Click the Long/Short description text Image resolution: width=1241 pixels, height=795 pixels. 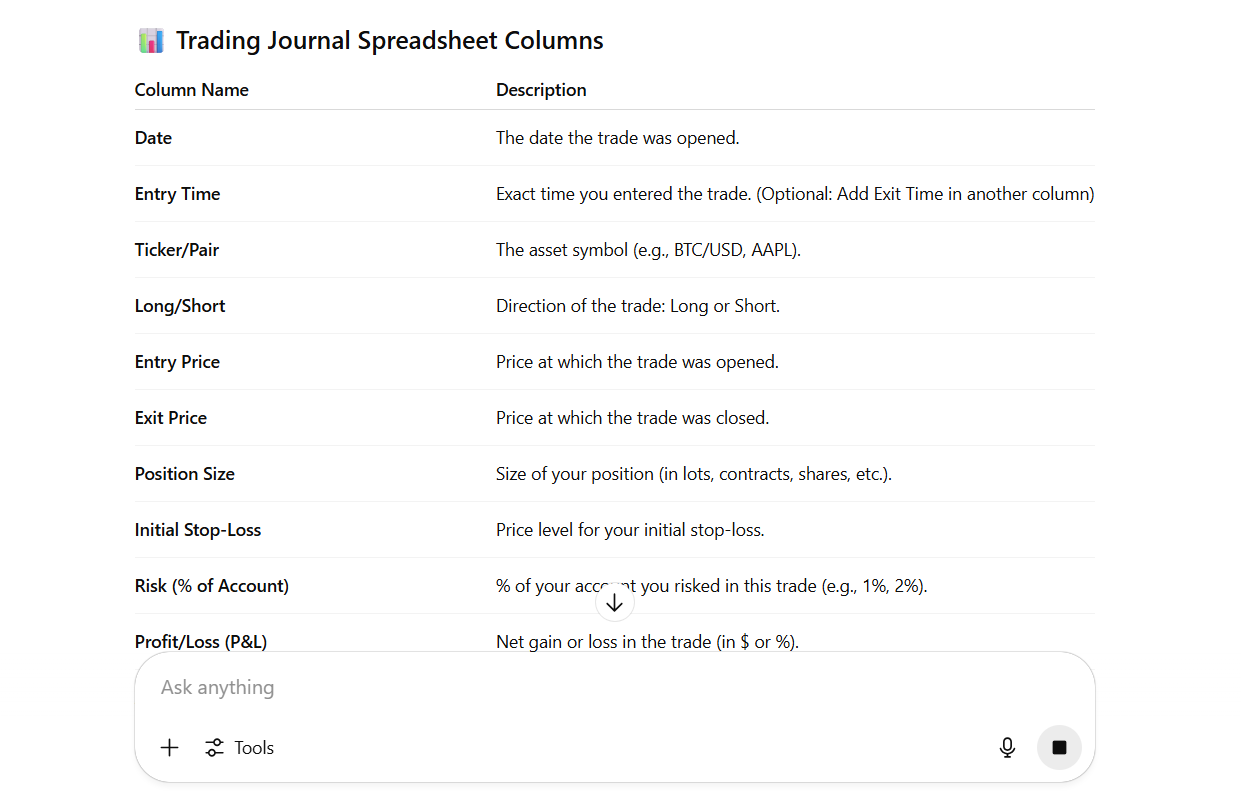[637, 306]
